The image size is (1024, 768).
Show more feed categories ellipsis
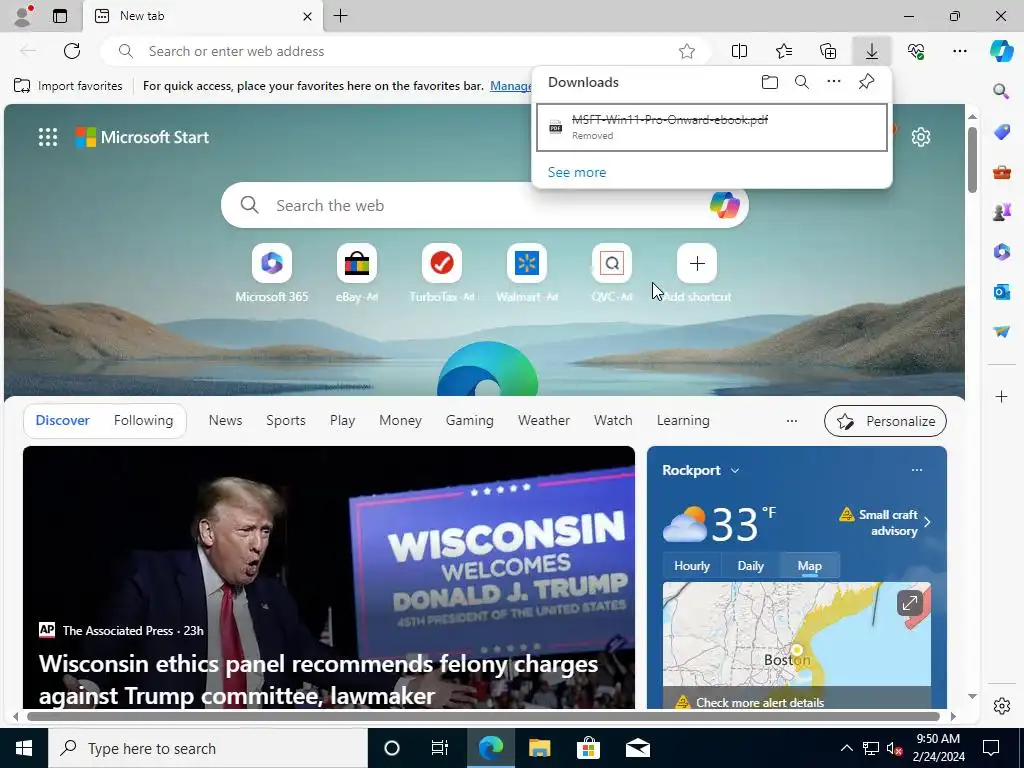pyautogui.click(x=792, y=421)
